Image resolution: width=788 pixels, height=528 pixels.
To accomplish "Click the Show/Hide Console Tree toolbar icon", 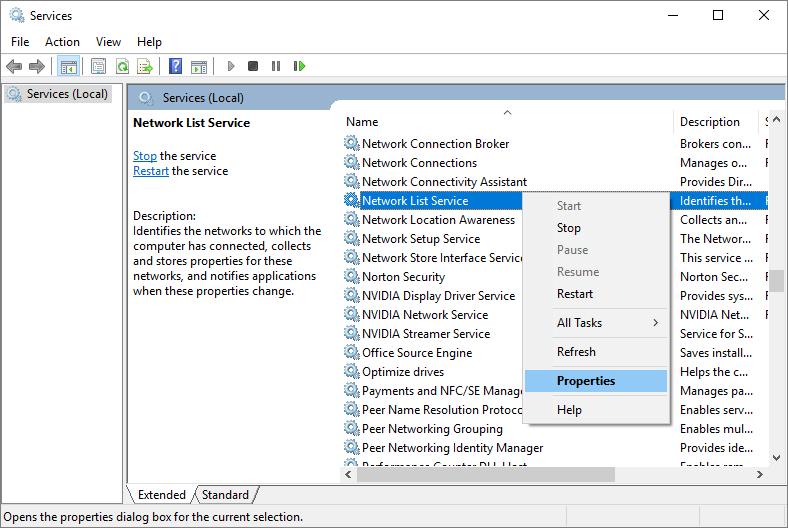I will (x=68, y=66).
